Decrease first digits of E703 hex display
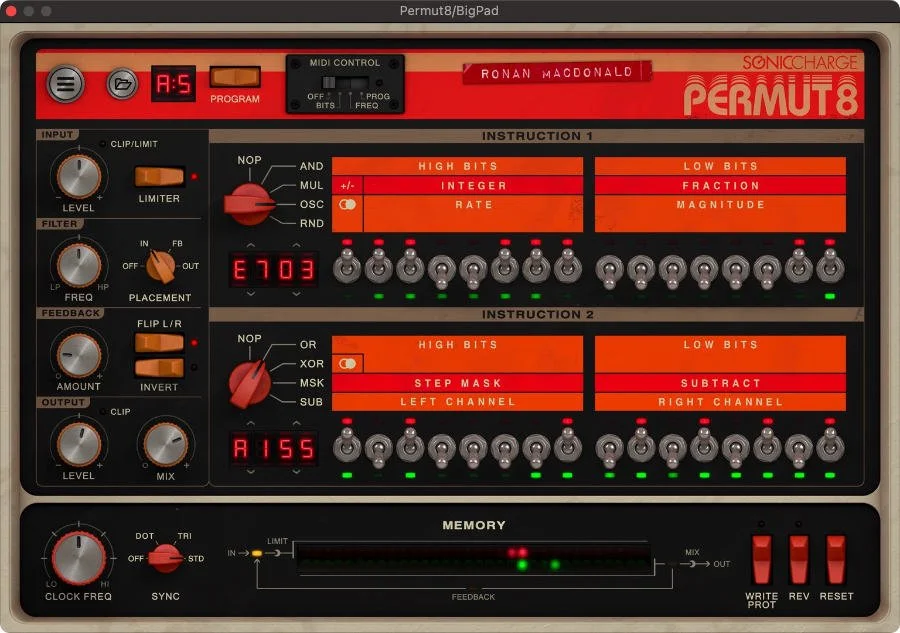This screenshot has height=633, width=900. click(251, 294)
